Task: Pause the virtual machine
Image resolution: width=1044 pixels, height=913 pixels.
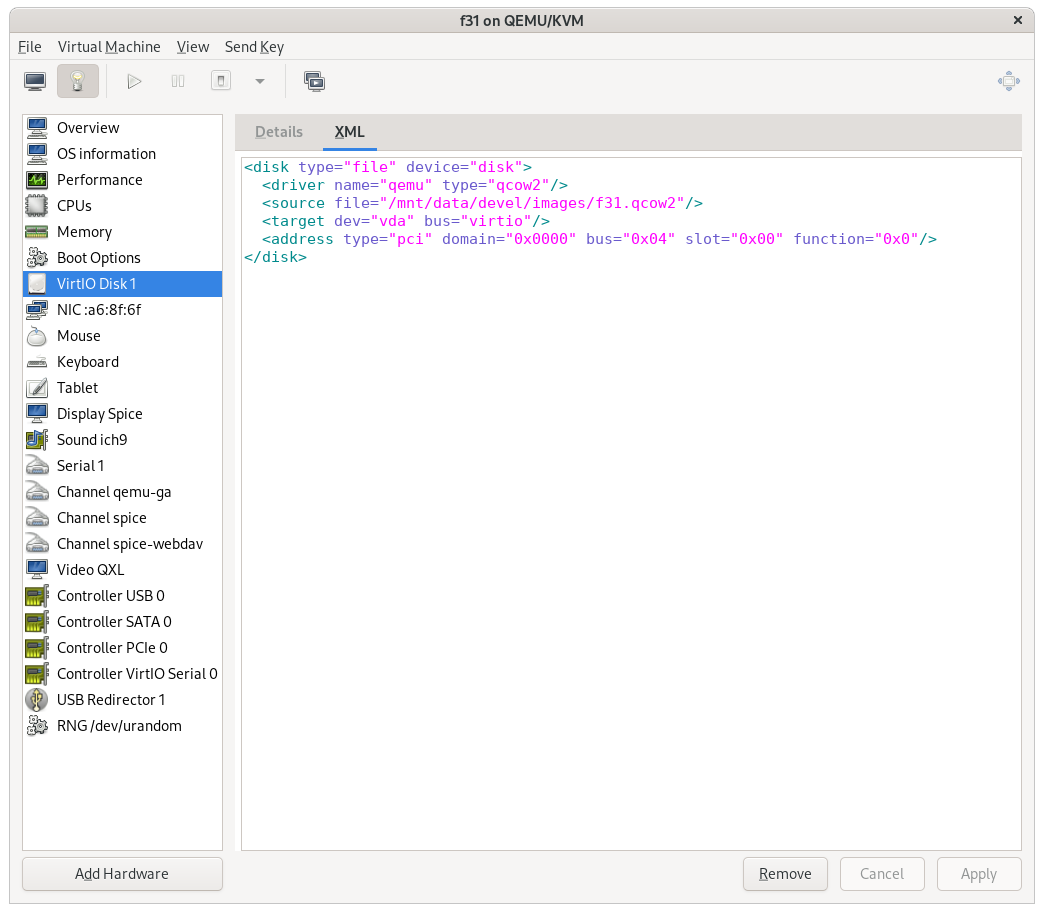Action: [178, 81]
